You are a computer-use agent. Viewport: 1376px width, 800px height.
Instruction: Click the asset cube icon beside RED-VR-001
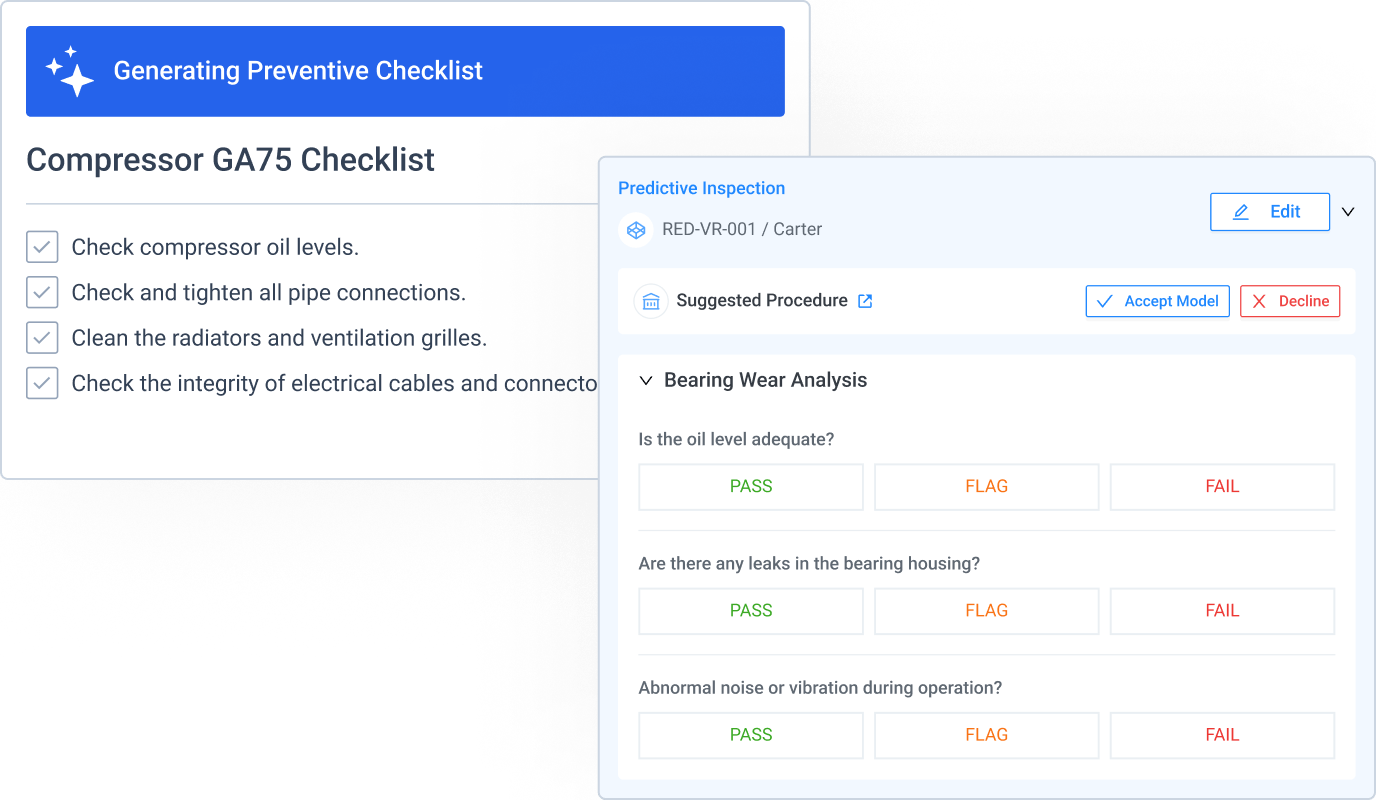pos(635,230)
